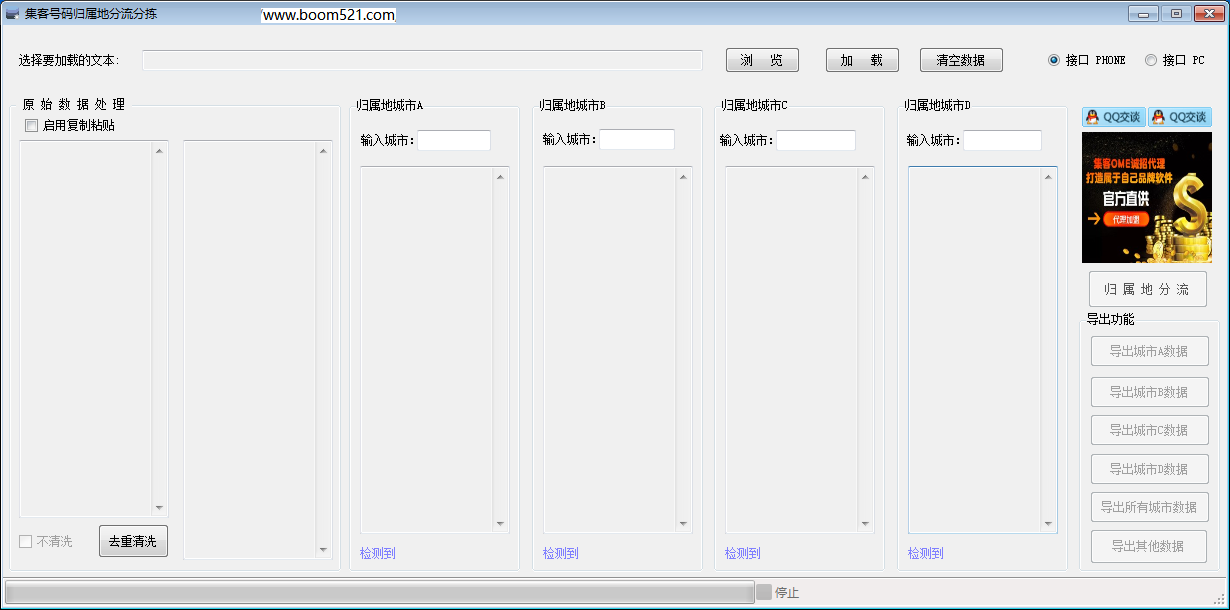The height and width of the screenshot is (610, 1230).
Task: Click the bottom progress bar
Action: [379, 592]
